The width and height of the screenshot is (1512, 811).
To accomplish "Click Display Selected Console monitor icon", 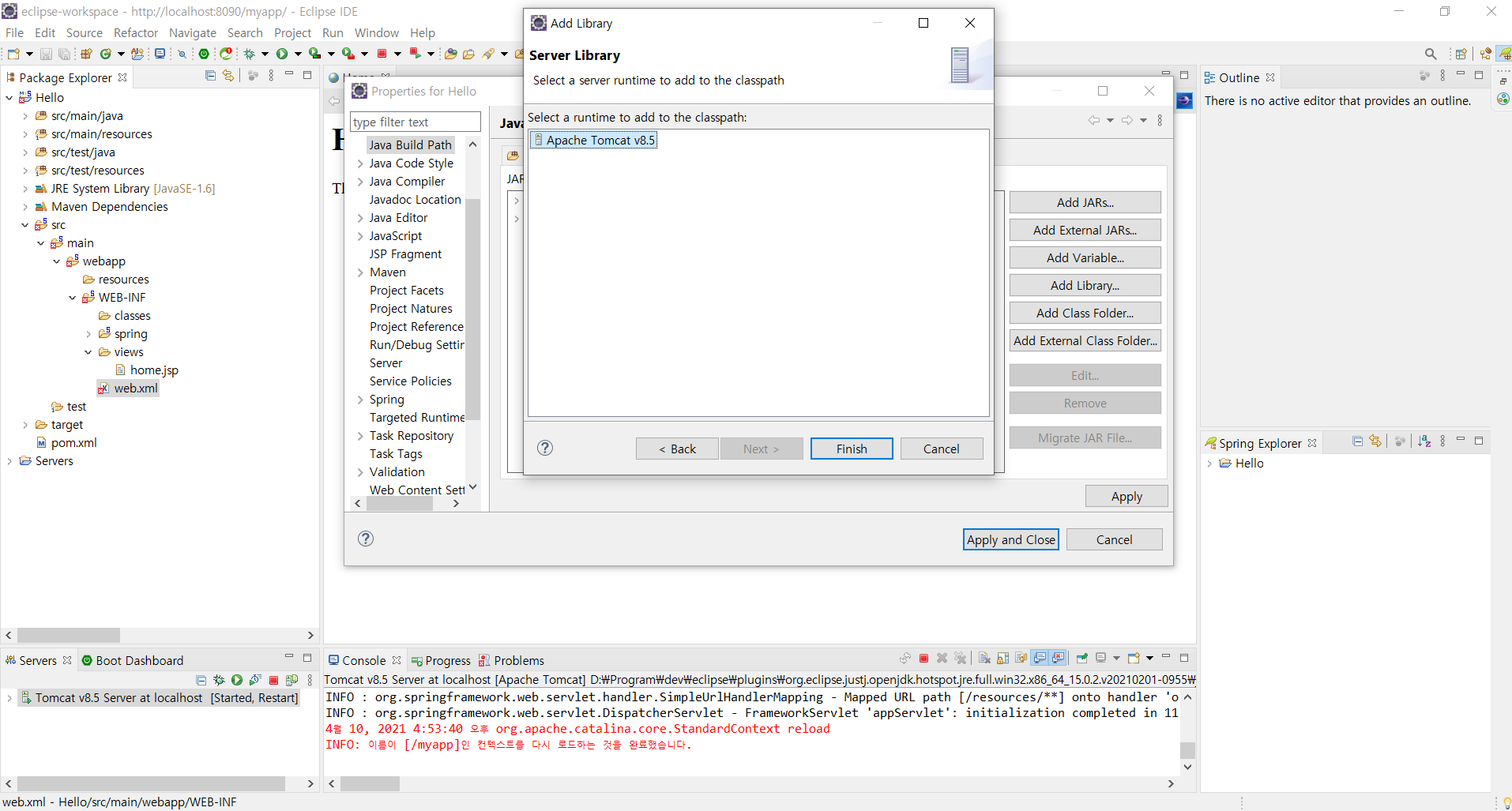I will pos(1100,658).
